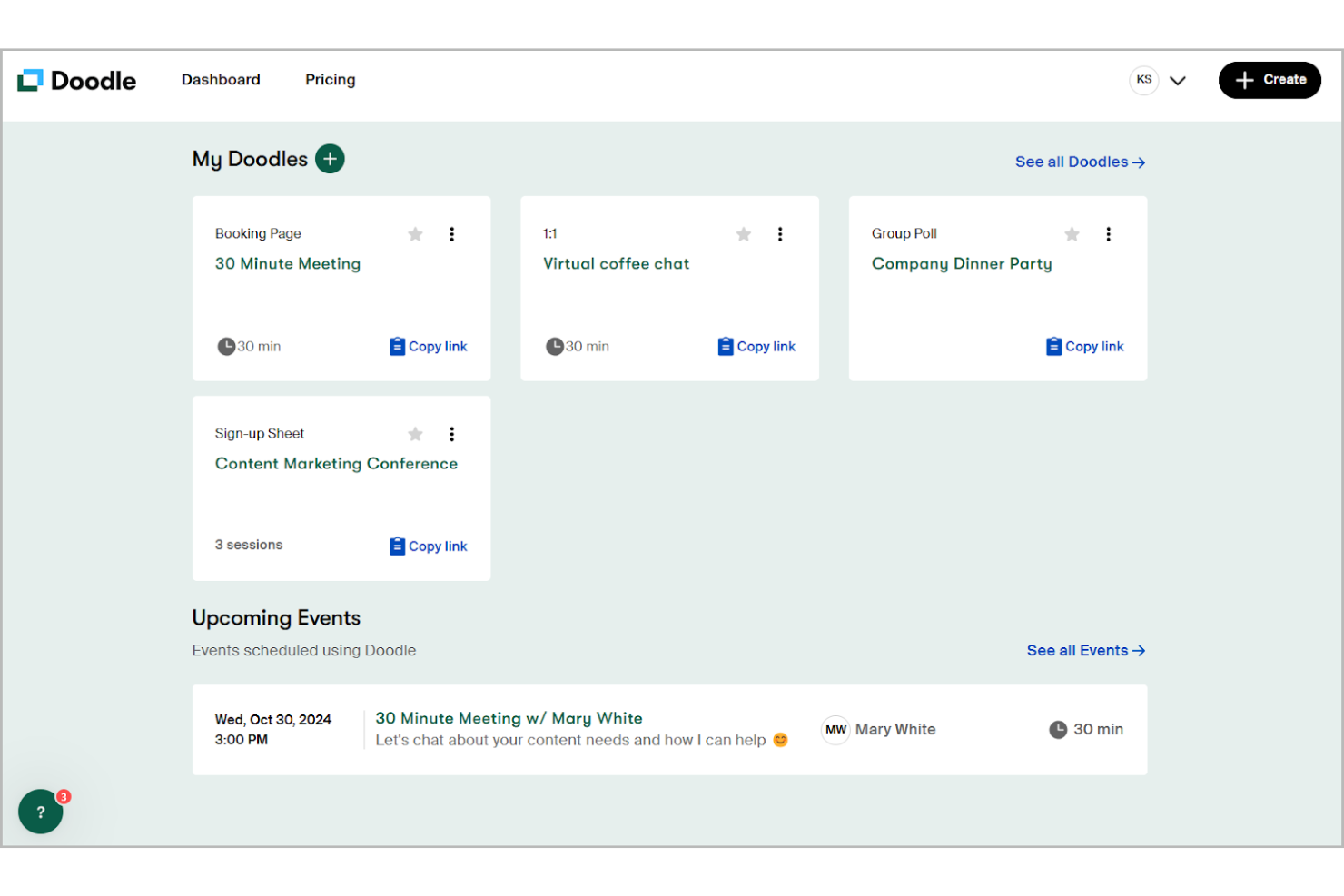Open options menu for Company Dinner Party
The width and height of the screenshot is (1344, 896).
click(x=1109, y=234)
